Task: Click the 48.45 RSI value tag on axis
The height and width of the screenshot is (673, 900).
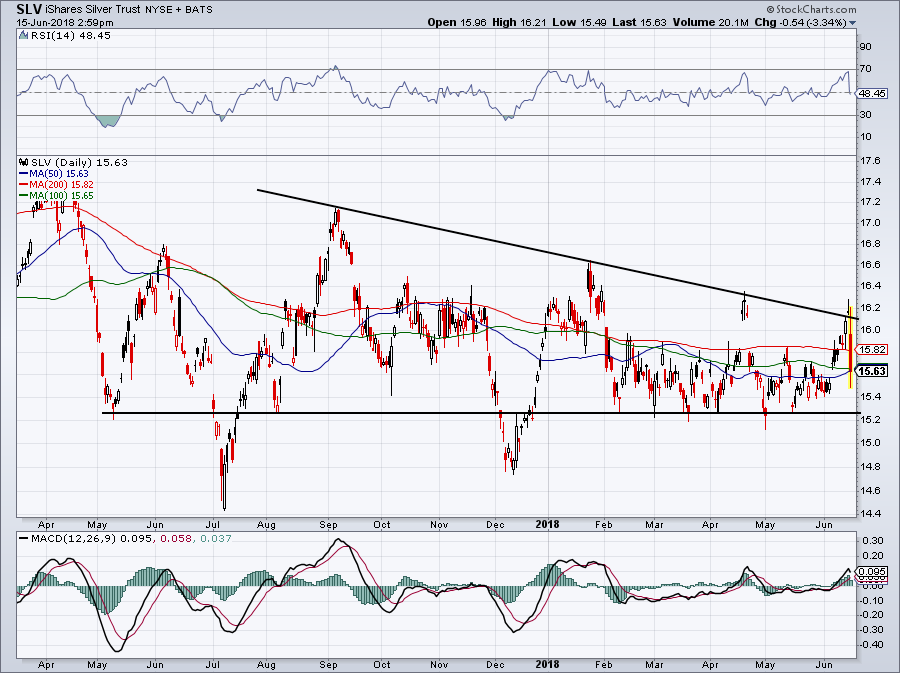Action: (x=871, y=93)
